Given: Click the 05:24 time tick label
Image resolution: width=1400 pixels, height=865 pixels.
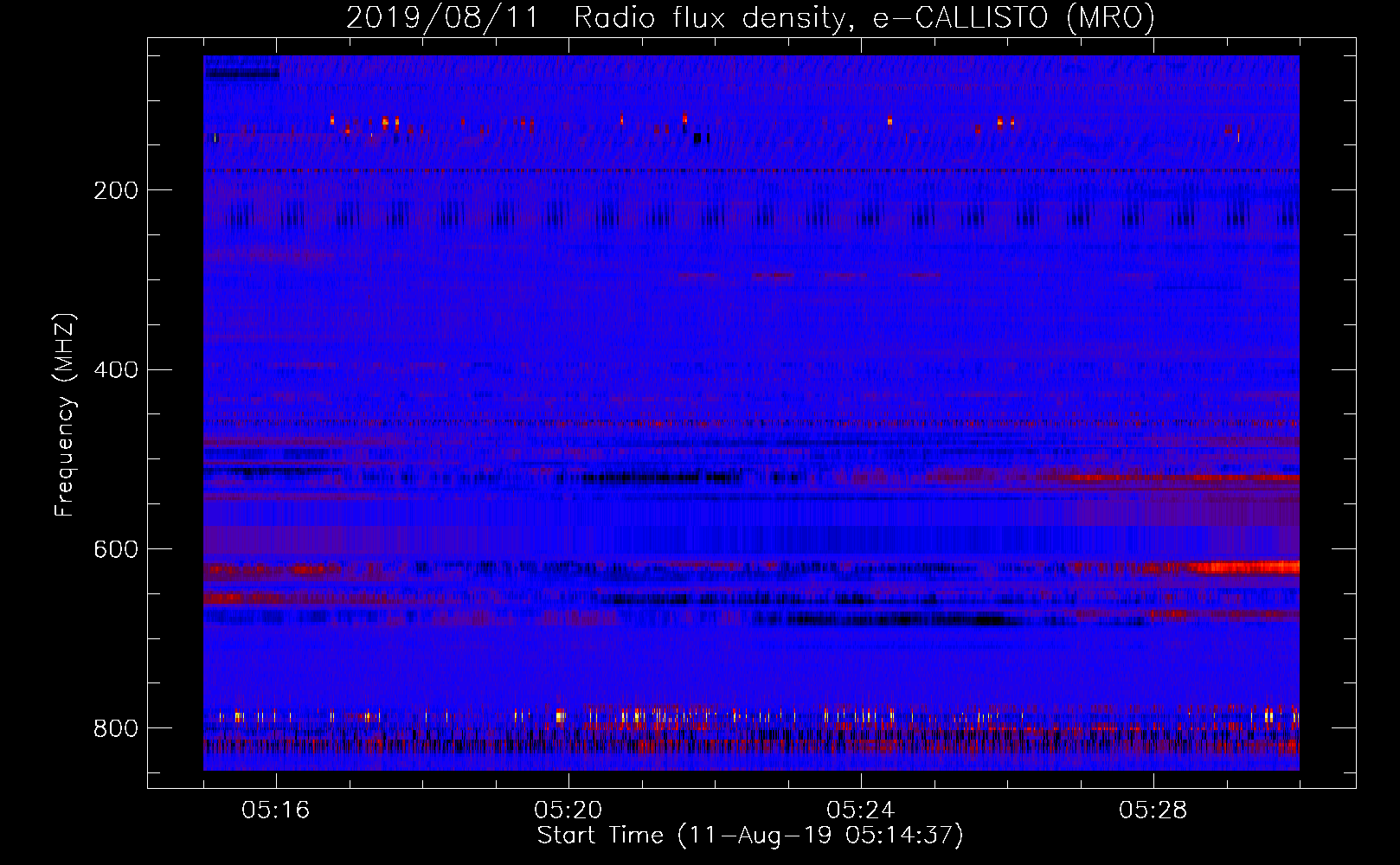Looking at the screenshot, I should click(x=861, y=811).
